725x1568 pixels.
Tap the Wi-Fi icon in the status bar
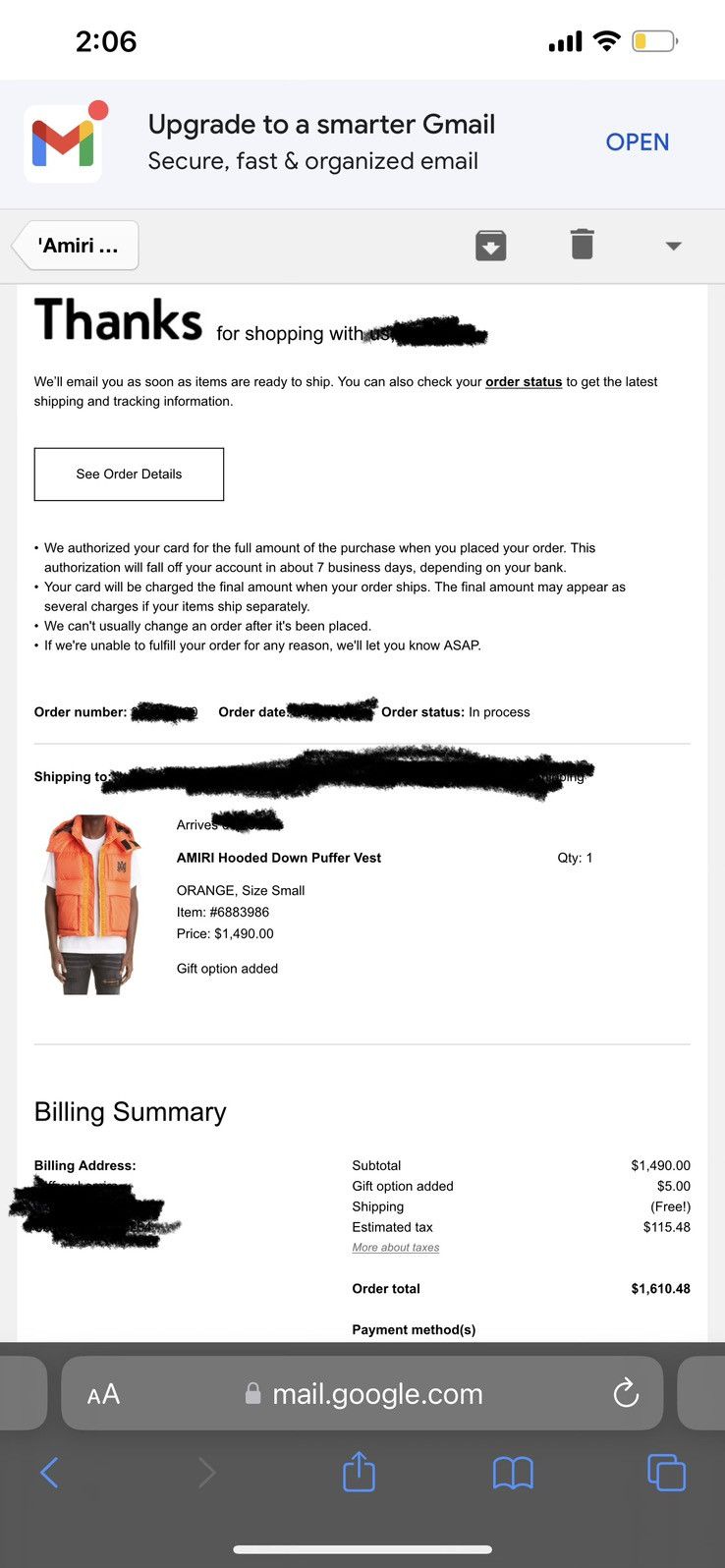(x=606, y=40)
